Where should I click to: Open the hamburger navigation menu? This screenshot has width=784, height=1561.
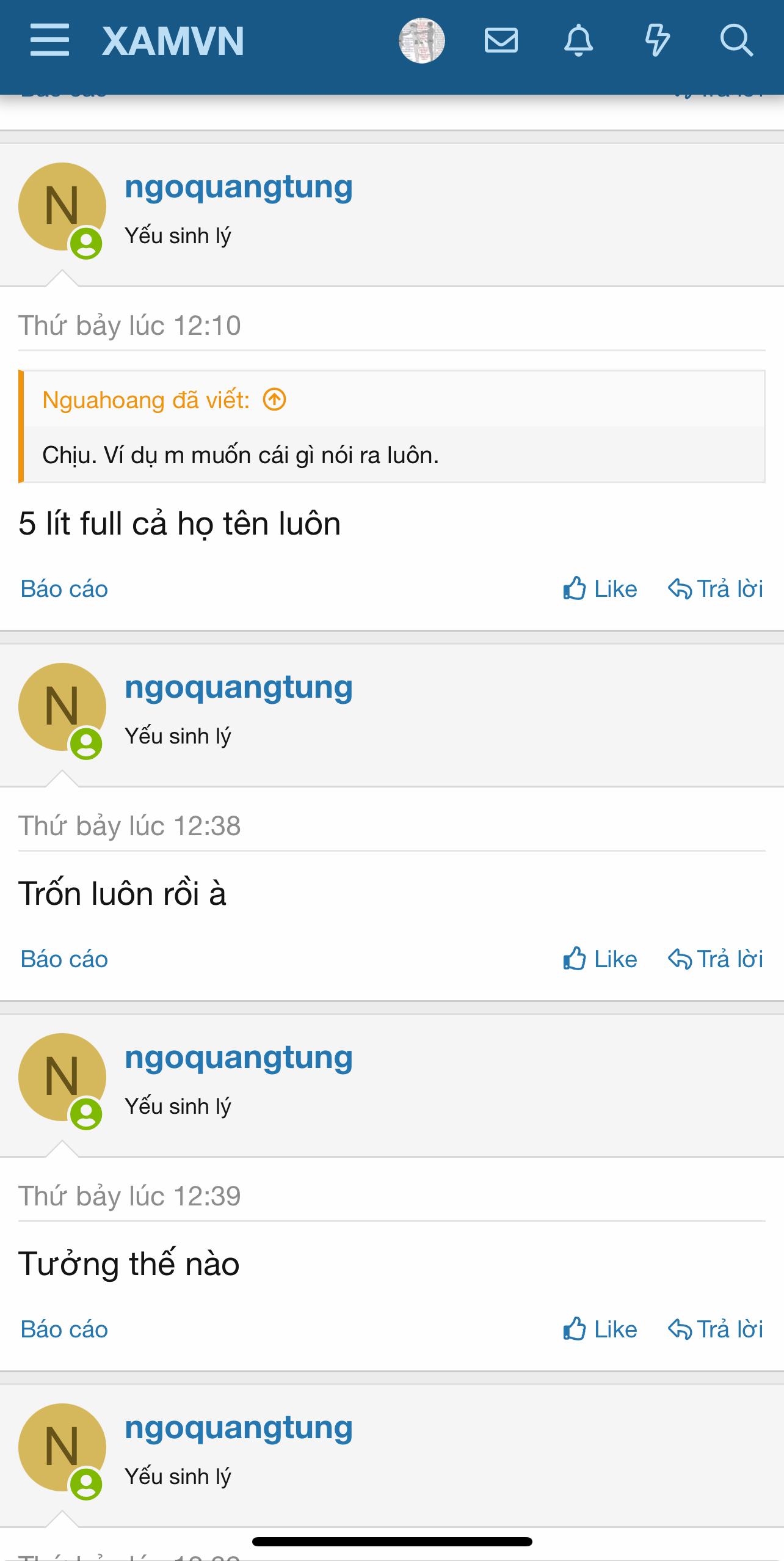point(49,40)
